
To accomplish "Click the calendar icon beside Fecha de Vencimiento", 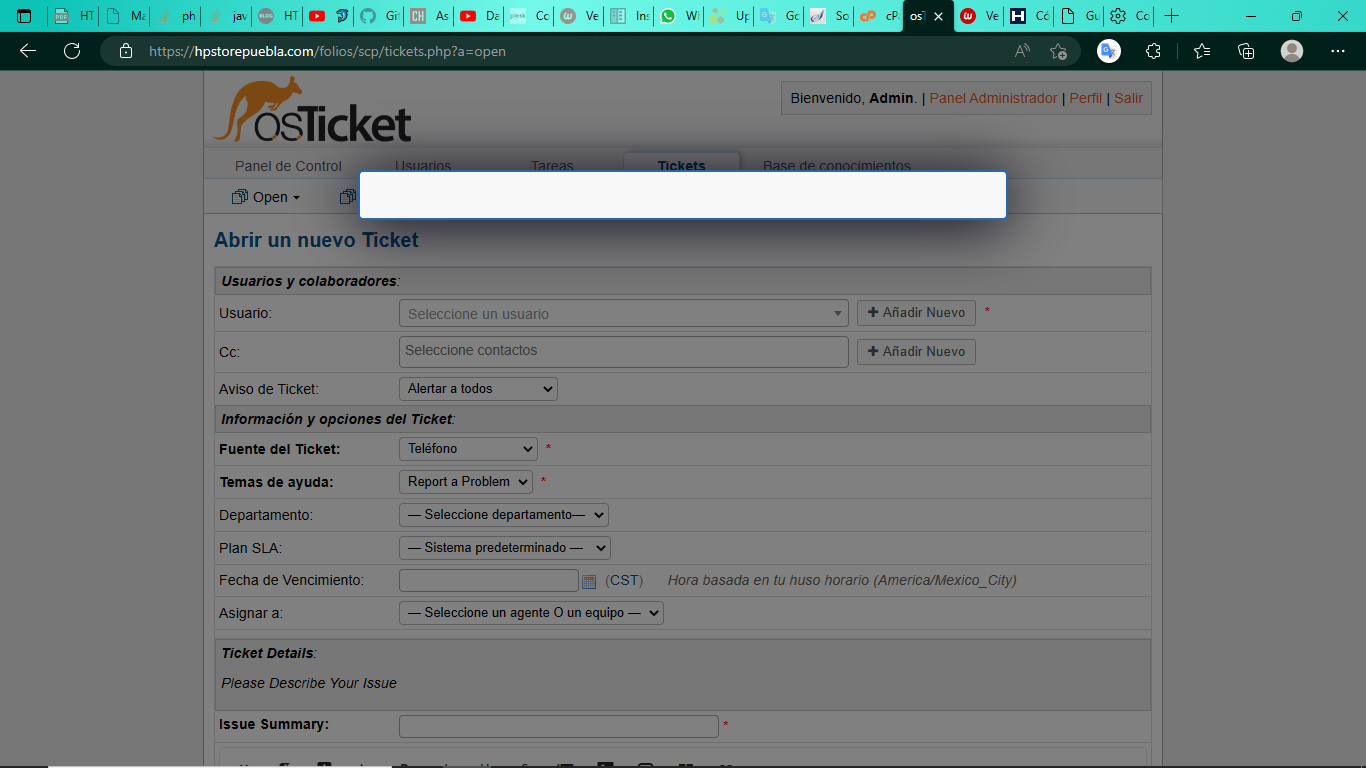I will click(589, 581).
